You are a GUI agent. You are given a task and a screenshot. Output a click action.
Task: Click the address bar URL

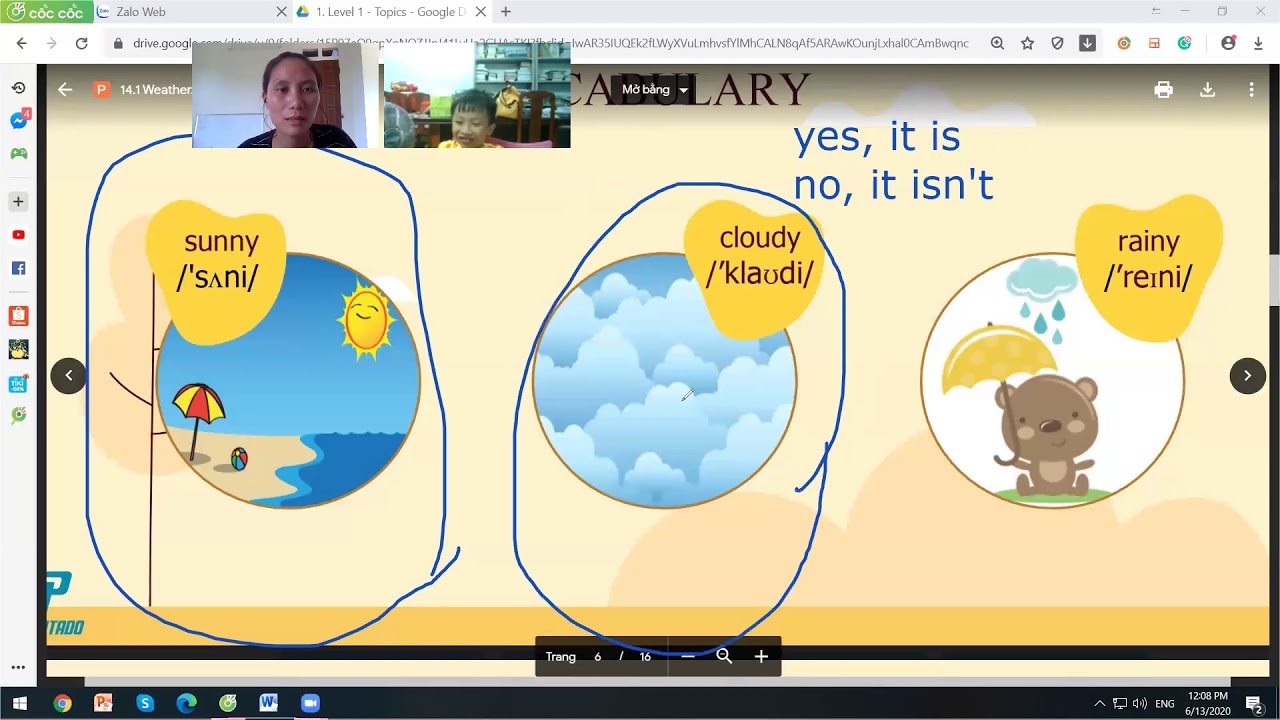[x=550, y=44]
